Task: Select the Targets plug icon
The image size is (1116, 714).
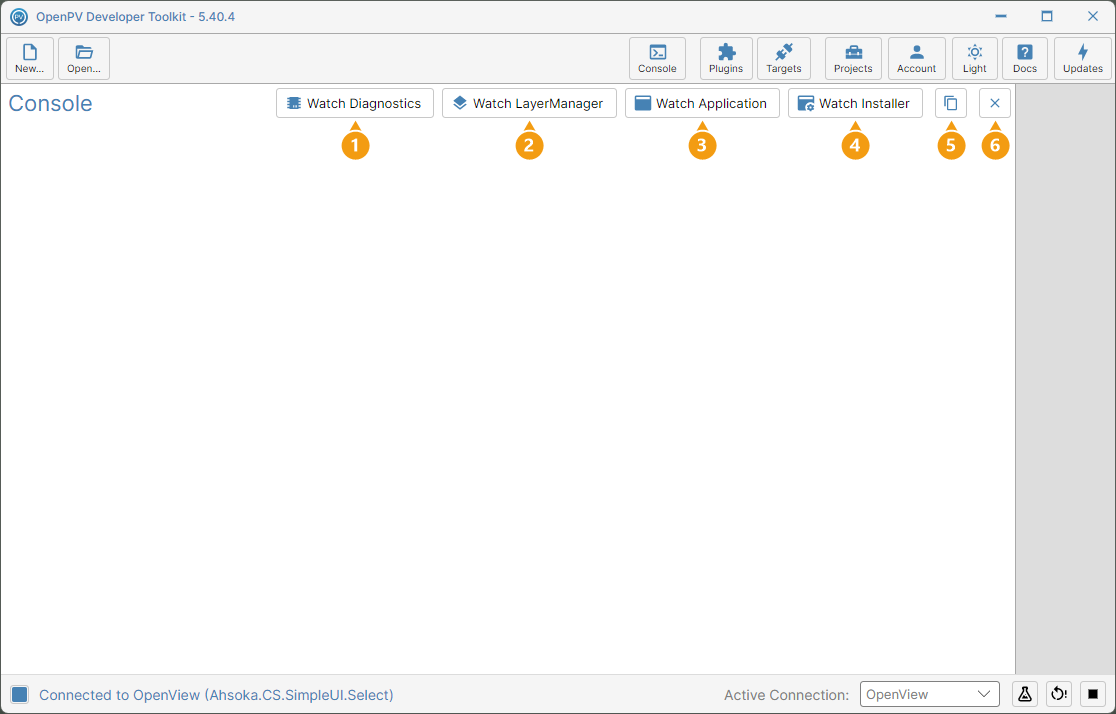Action: pos(784,58)
